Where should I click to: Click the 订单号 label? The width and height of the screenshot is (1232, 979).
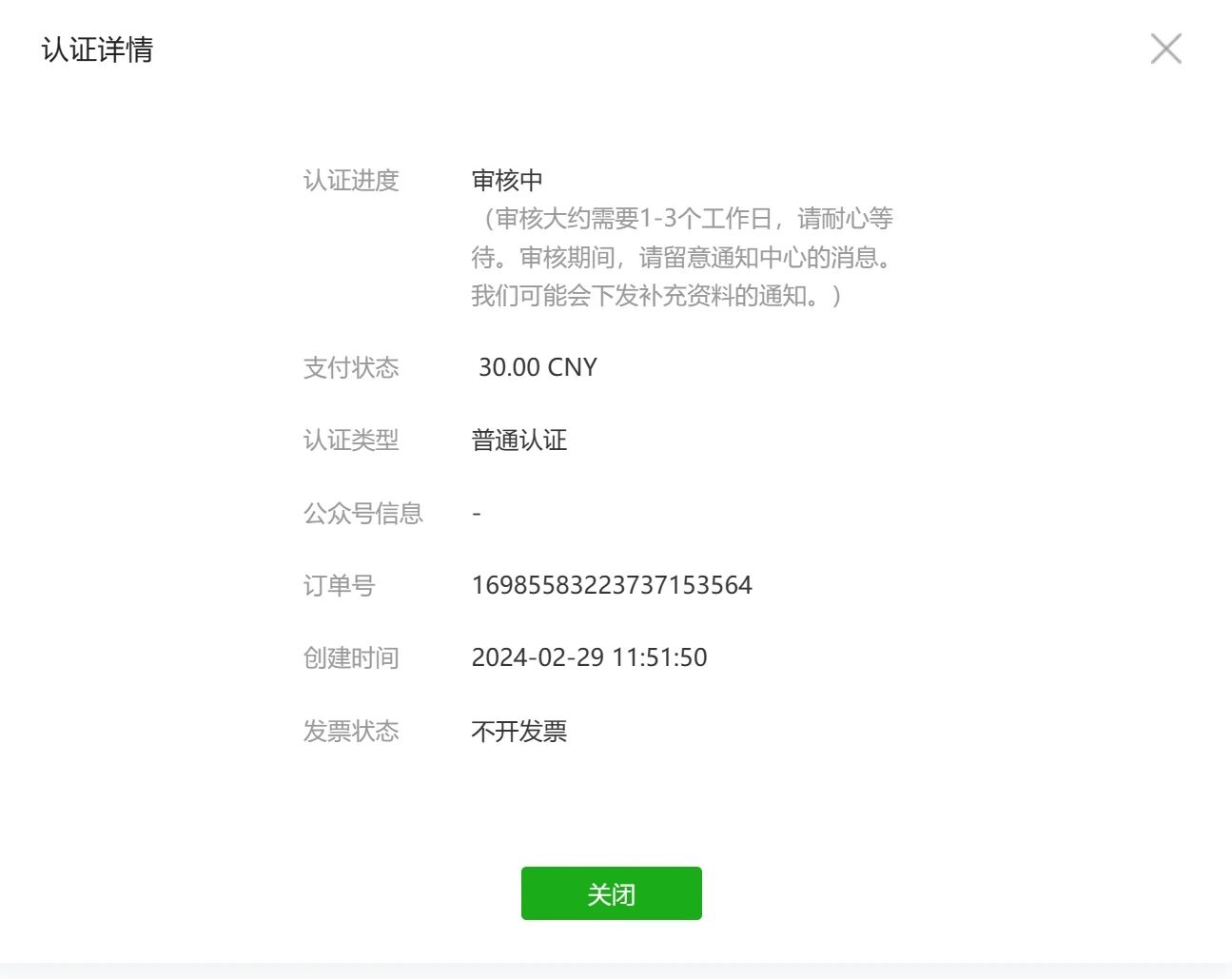[339, 585]
